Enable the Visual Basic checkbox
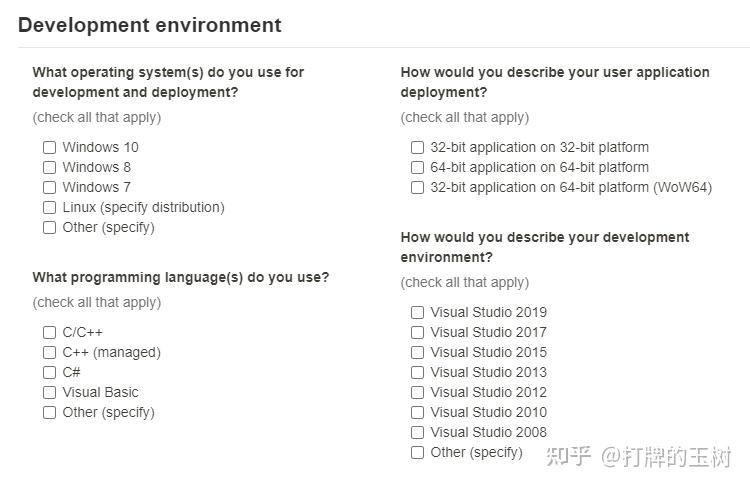 (x=49, y=393)
